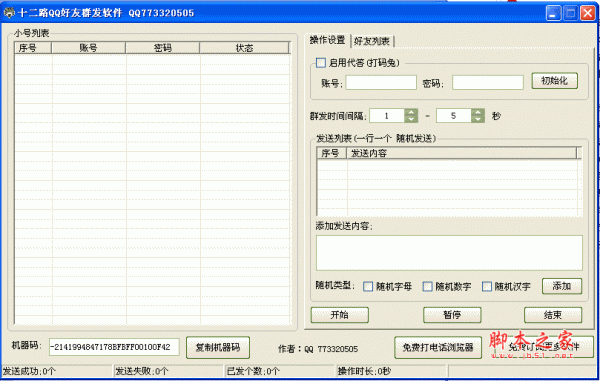
Task: Toggle the 随机数字 checkbox
Action: pyautogui.click(x=427, y=287)
